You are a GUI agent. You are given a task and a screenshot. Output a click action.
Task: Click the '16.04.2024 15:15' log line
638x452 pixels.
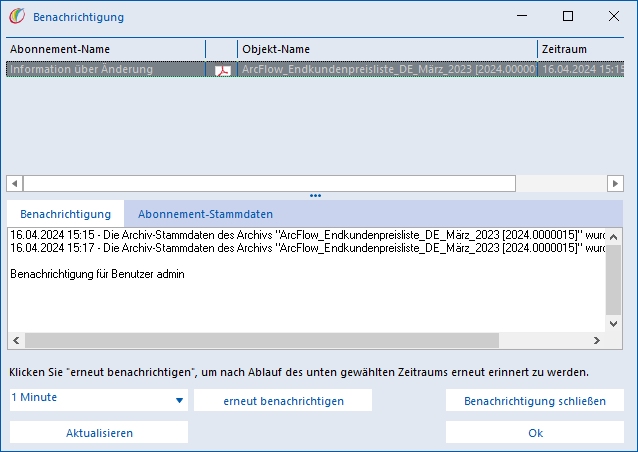[308, 235]
